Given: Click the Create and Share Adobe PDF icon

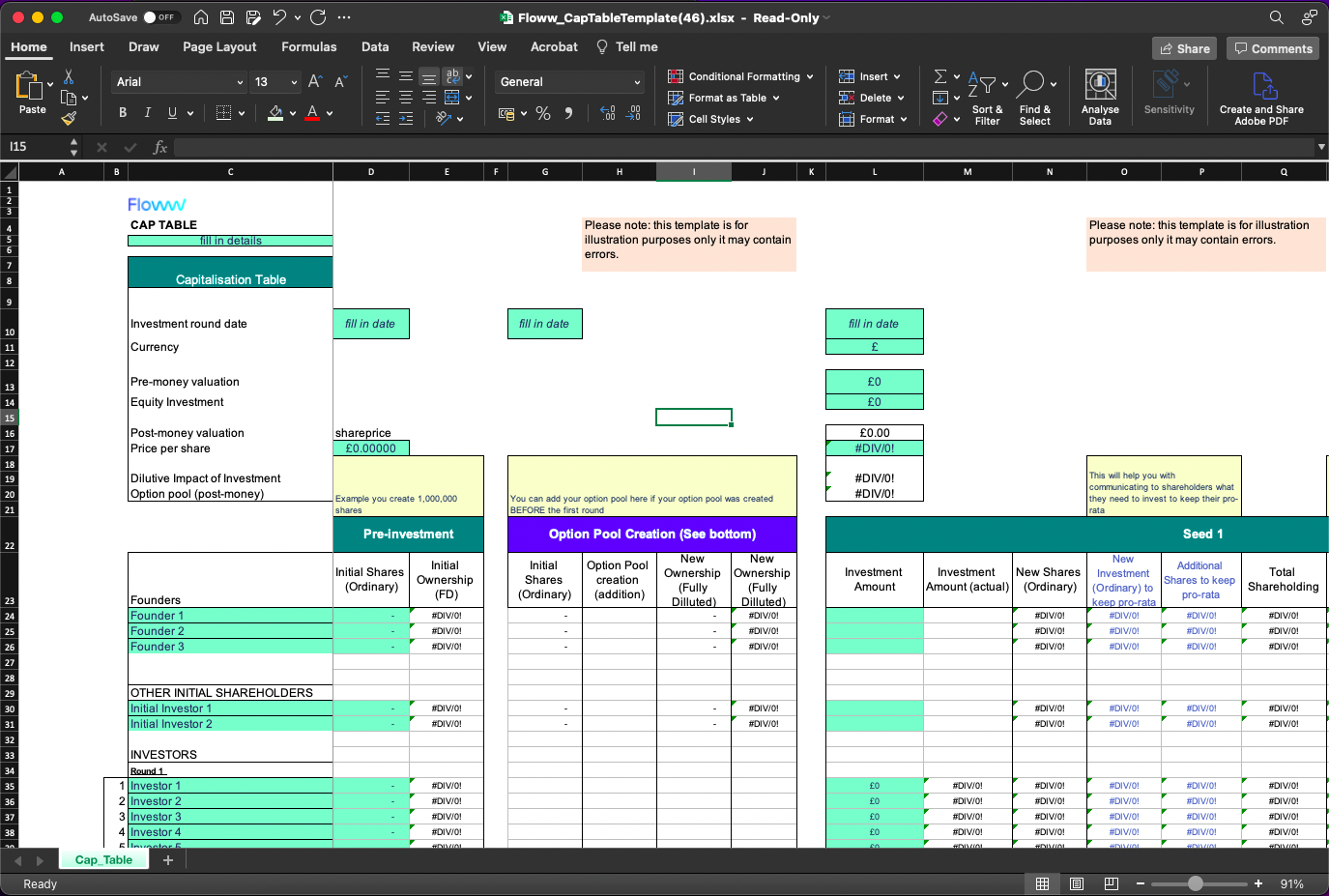Looking at the screenshot, I should pos(1261,94).
